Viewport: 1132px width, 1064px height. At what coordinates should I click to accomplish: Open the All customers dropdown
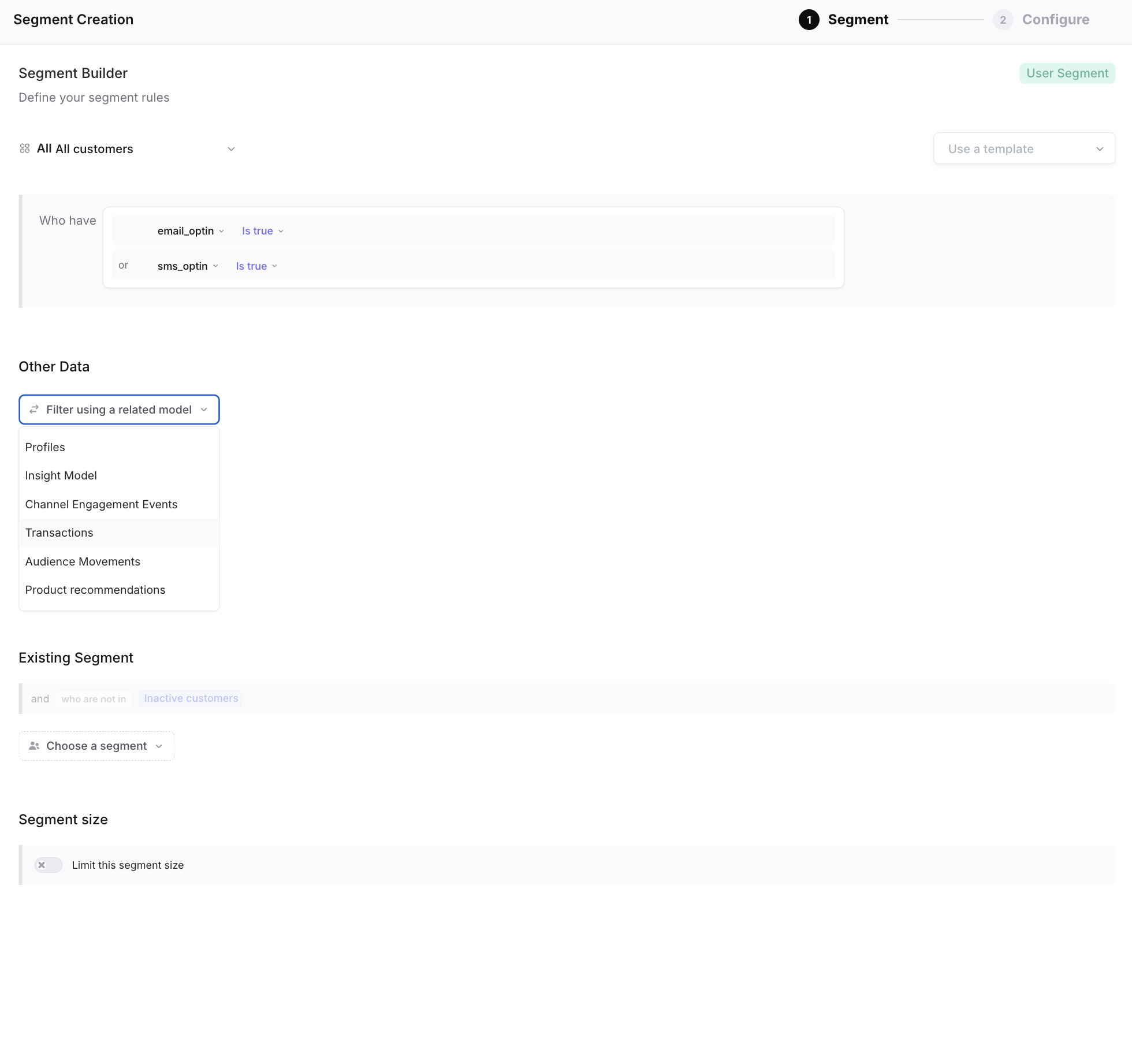(127, 148)
